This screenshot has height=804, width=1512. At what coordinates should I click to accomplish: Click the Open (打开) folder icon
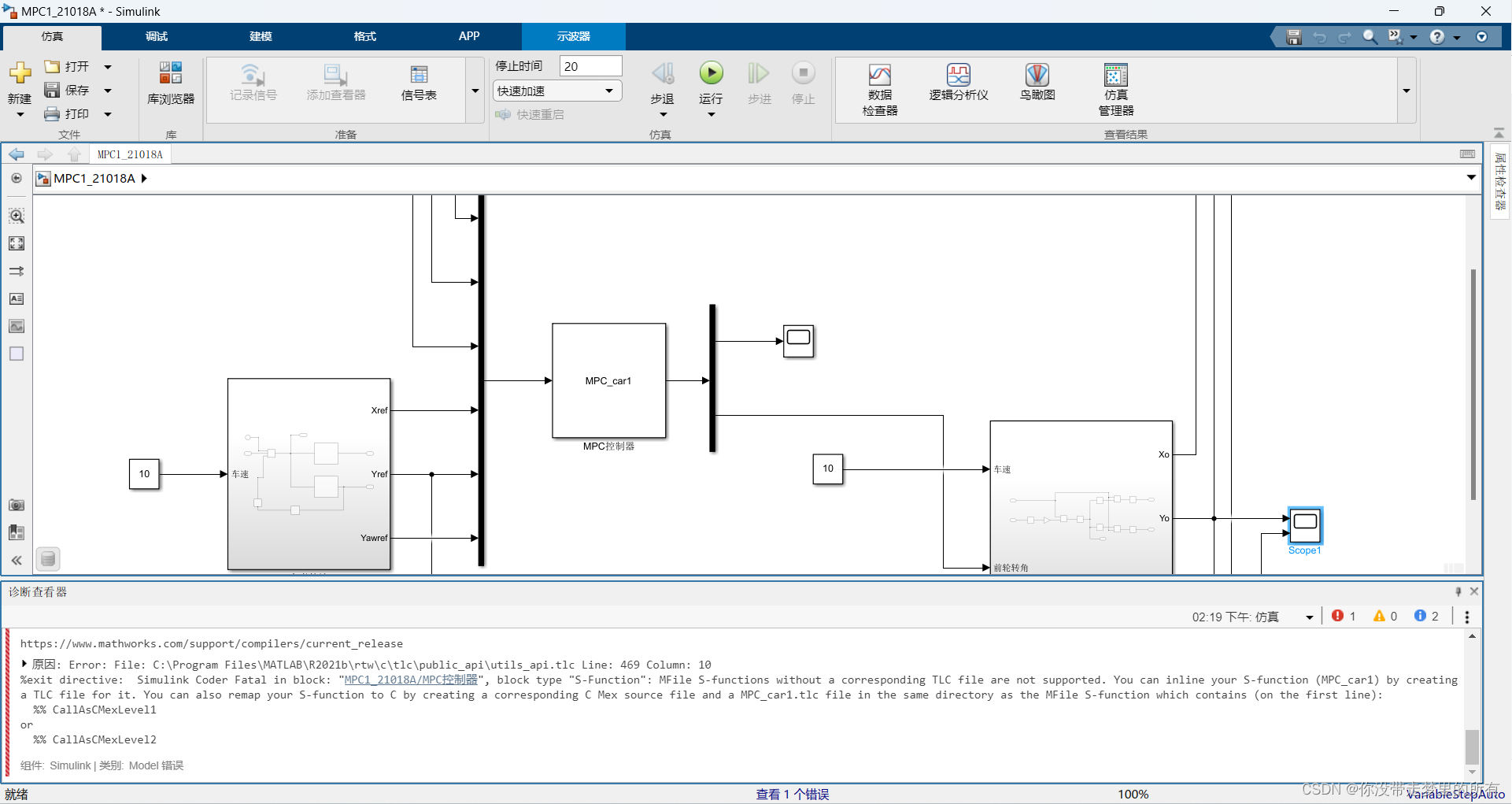click(x=52, y=67)
